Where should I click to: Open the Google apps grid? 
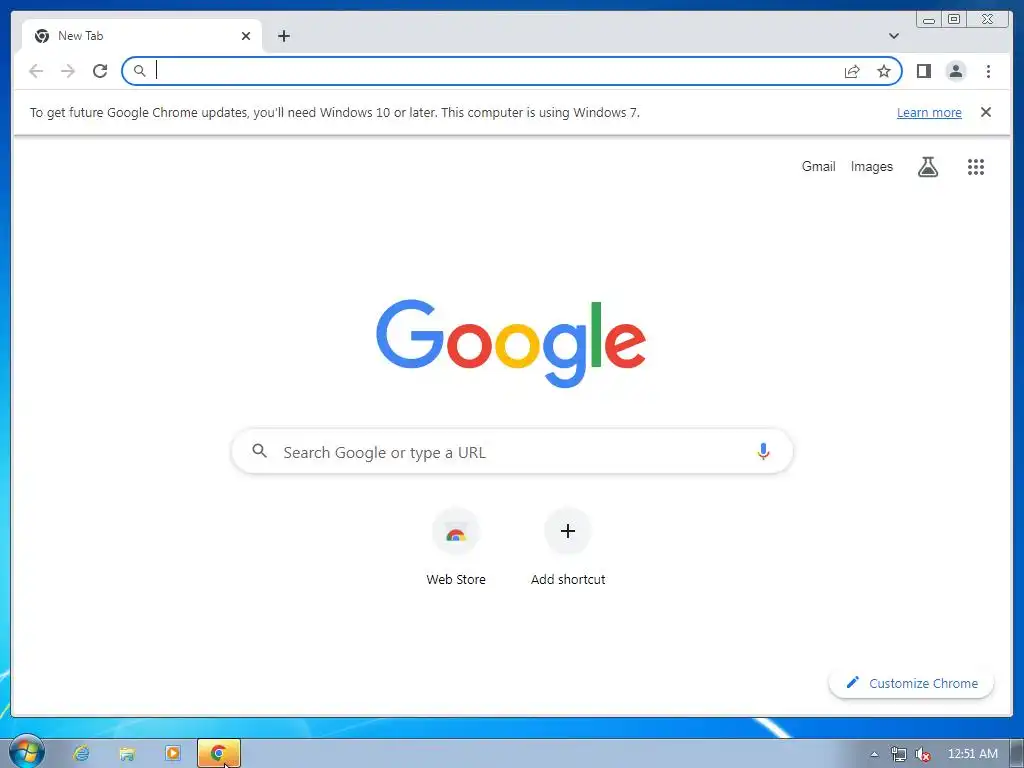976,167
